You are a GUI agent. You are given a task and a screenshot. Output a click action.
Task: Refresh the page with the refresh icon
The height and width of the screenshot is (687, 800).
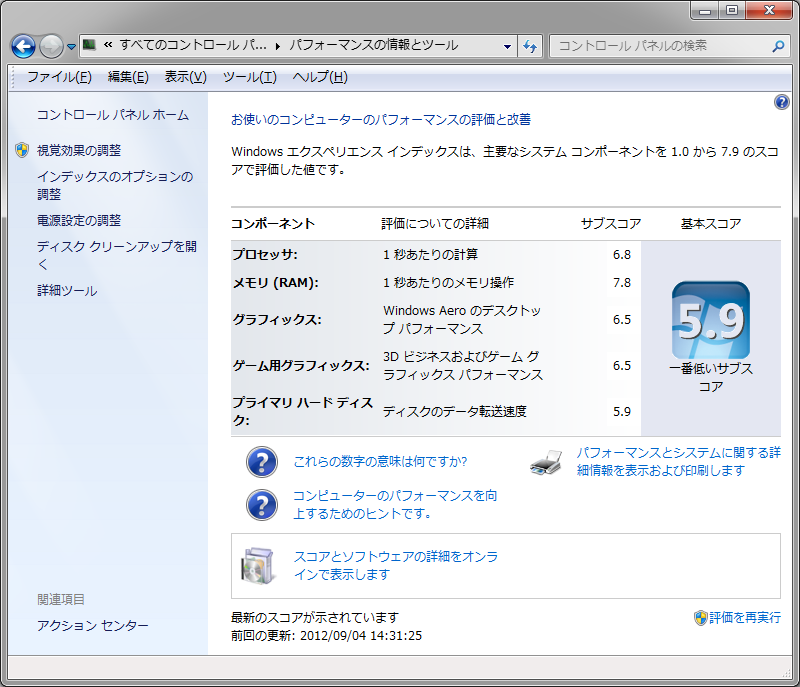[530, 46]
